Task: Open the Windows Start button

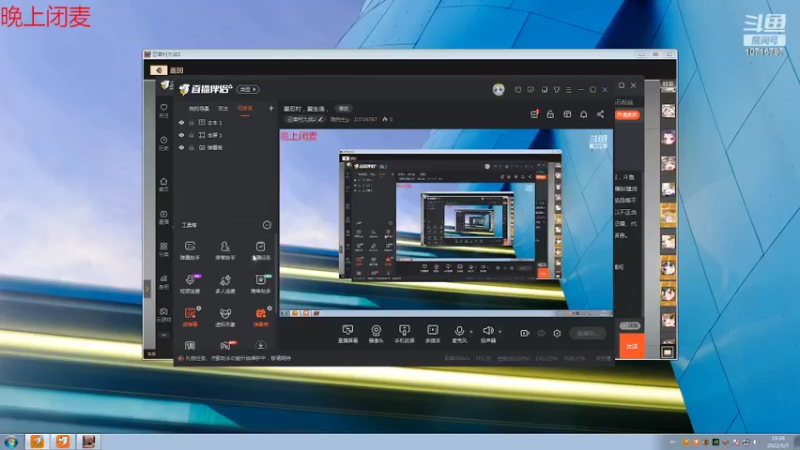Action: pos(11,442)
